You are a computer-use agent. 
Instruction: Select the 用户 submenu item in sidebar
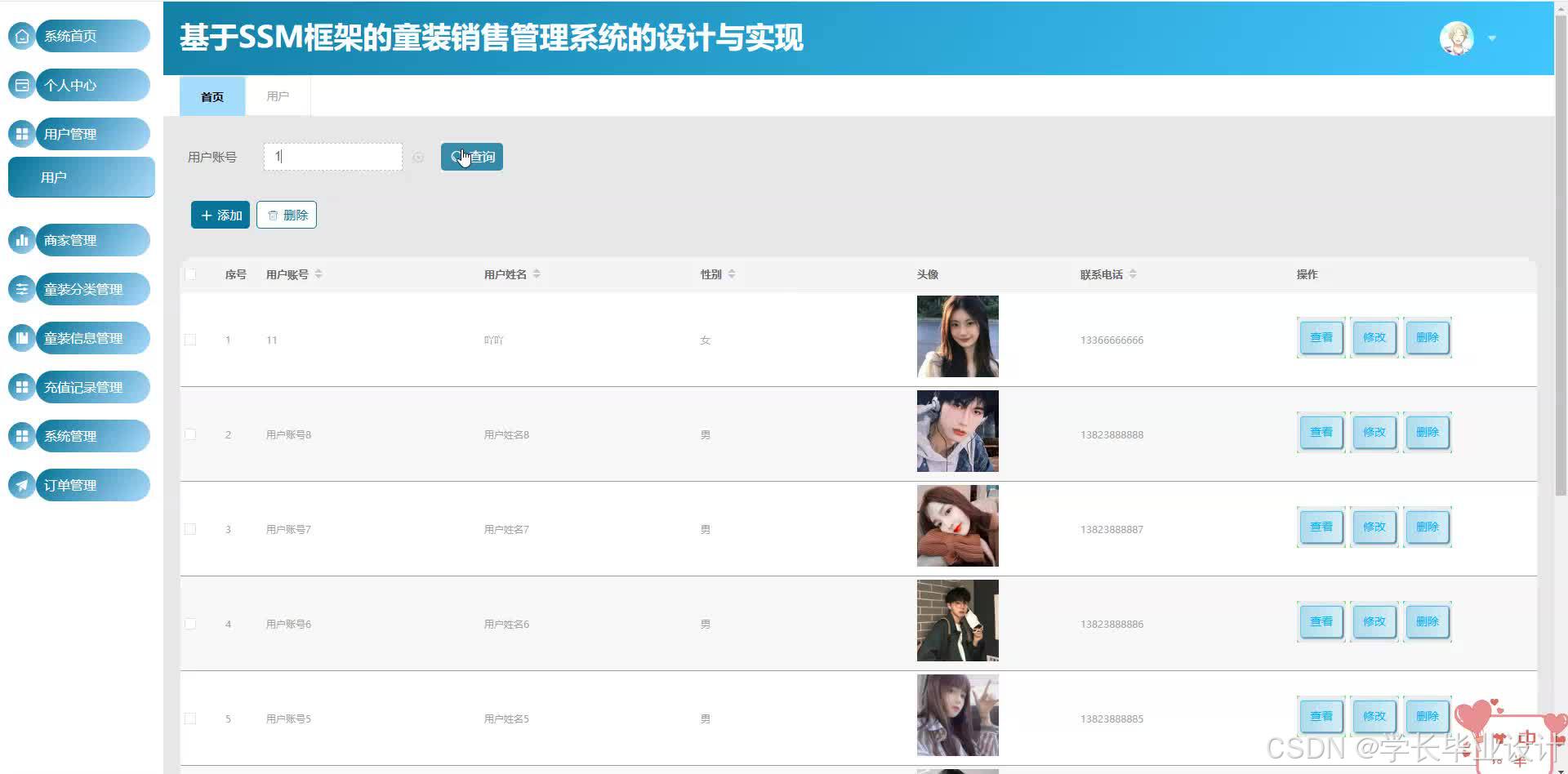(82, 177)
